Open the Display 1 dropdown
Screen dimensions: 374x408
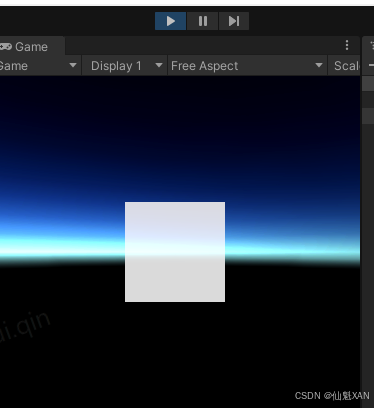[124, 66]
